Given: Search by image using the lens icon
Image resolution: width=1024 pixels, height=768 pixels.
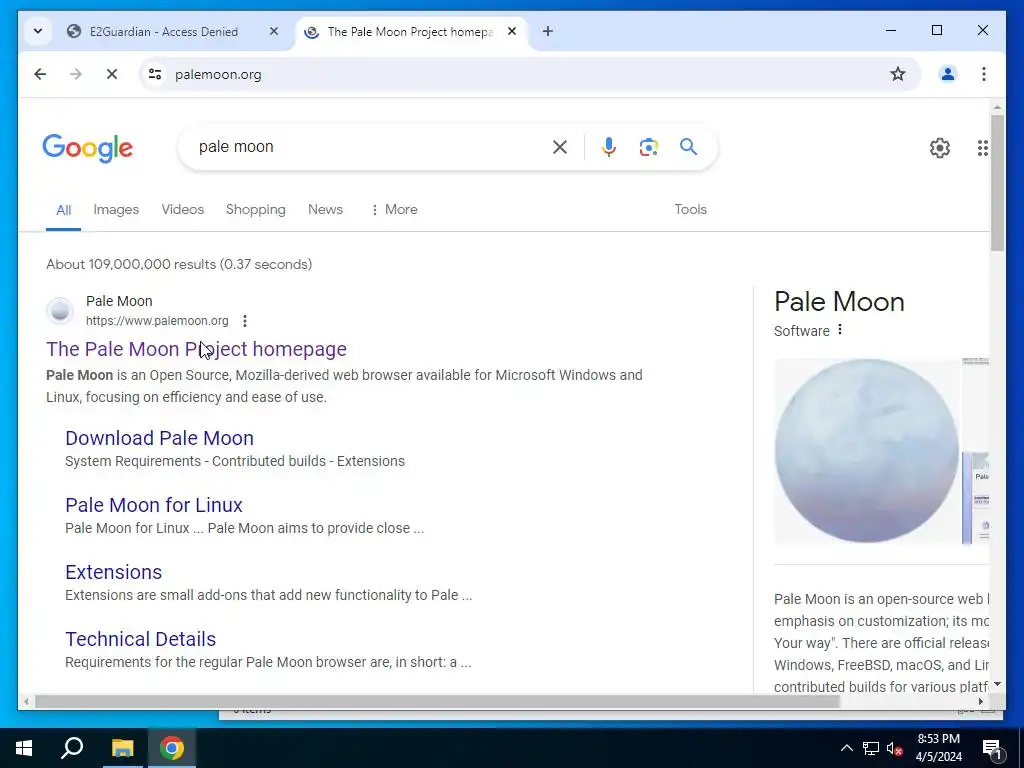Looking at the screenshot, I should coord(648,147).
